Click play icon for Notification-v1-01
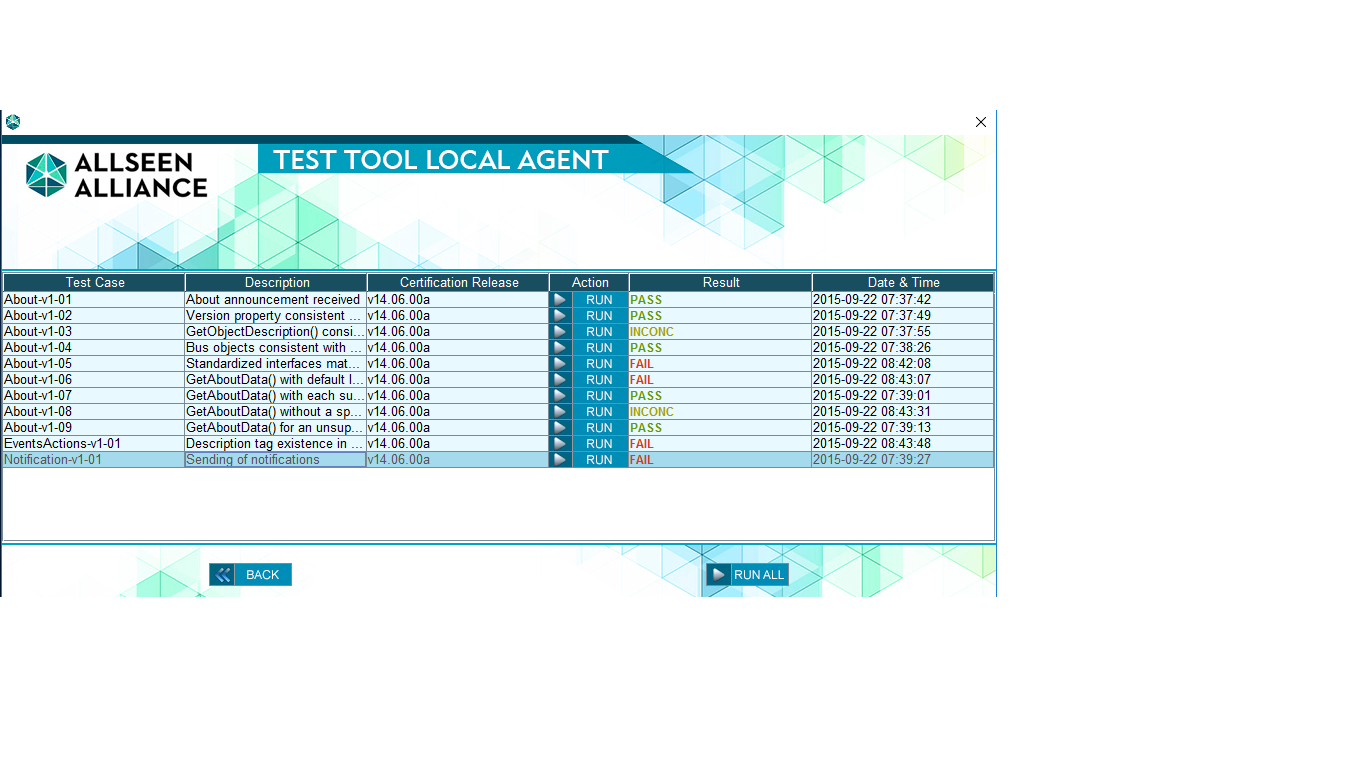The height and width of the screenshot is (768, 1366). 560,459
